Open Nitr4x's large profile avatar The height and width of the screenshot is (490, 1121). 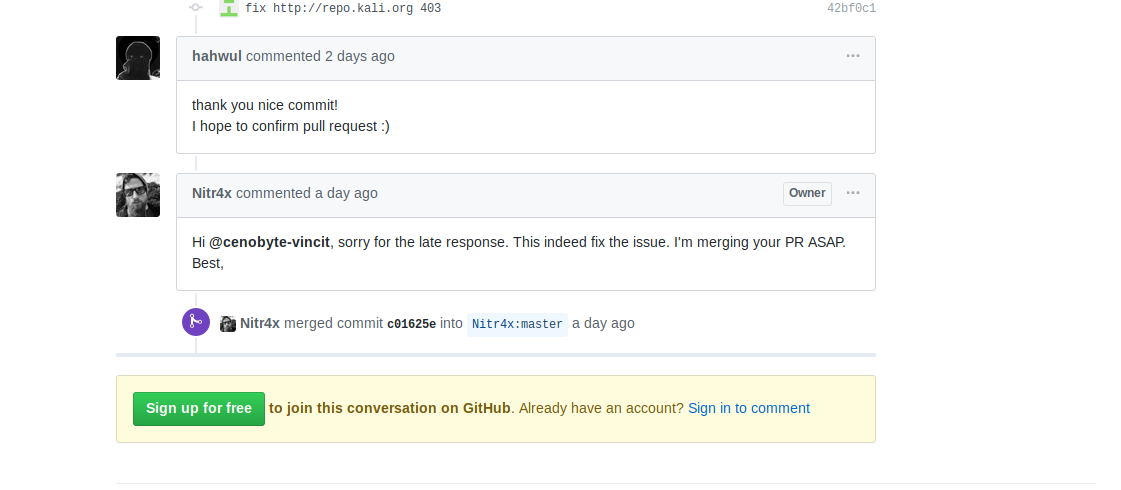[x=138, y=195]
